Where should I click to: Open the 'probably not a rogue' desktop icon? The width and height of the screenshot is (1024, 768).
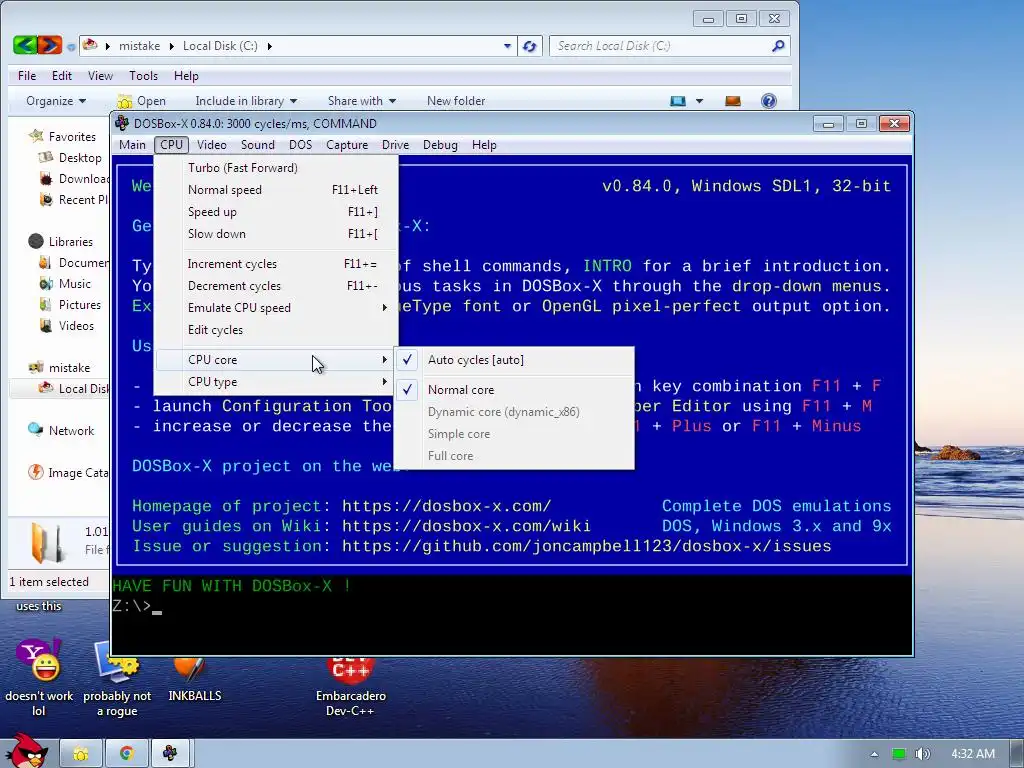point(117,662)
